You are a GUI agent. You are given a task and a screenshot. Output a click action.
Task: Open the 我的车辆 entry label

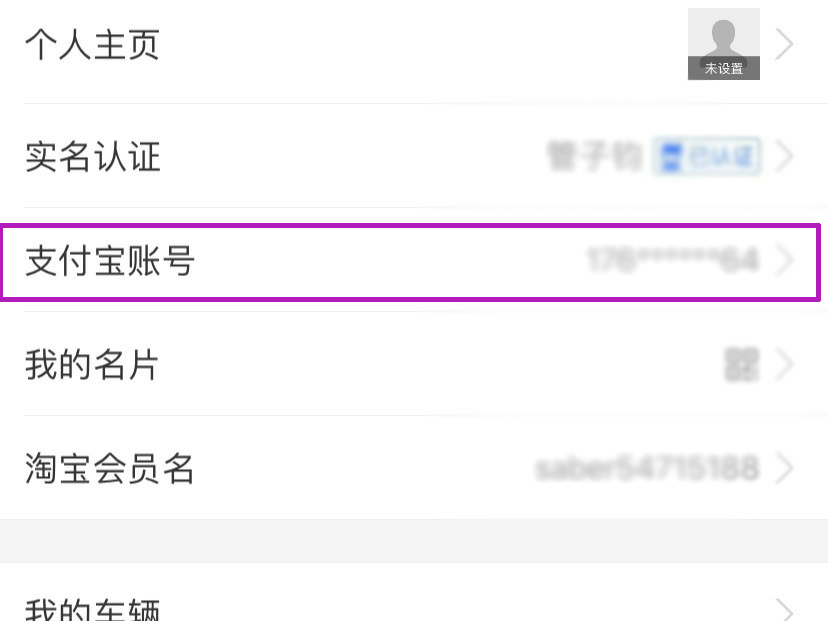[92, 609]
